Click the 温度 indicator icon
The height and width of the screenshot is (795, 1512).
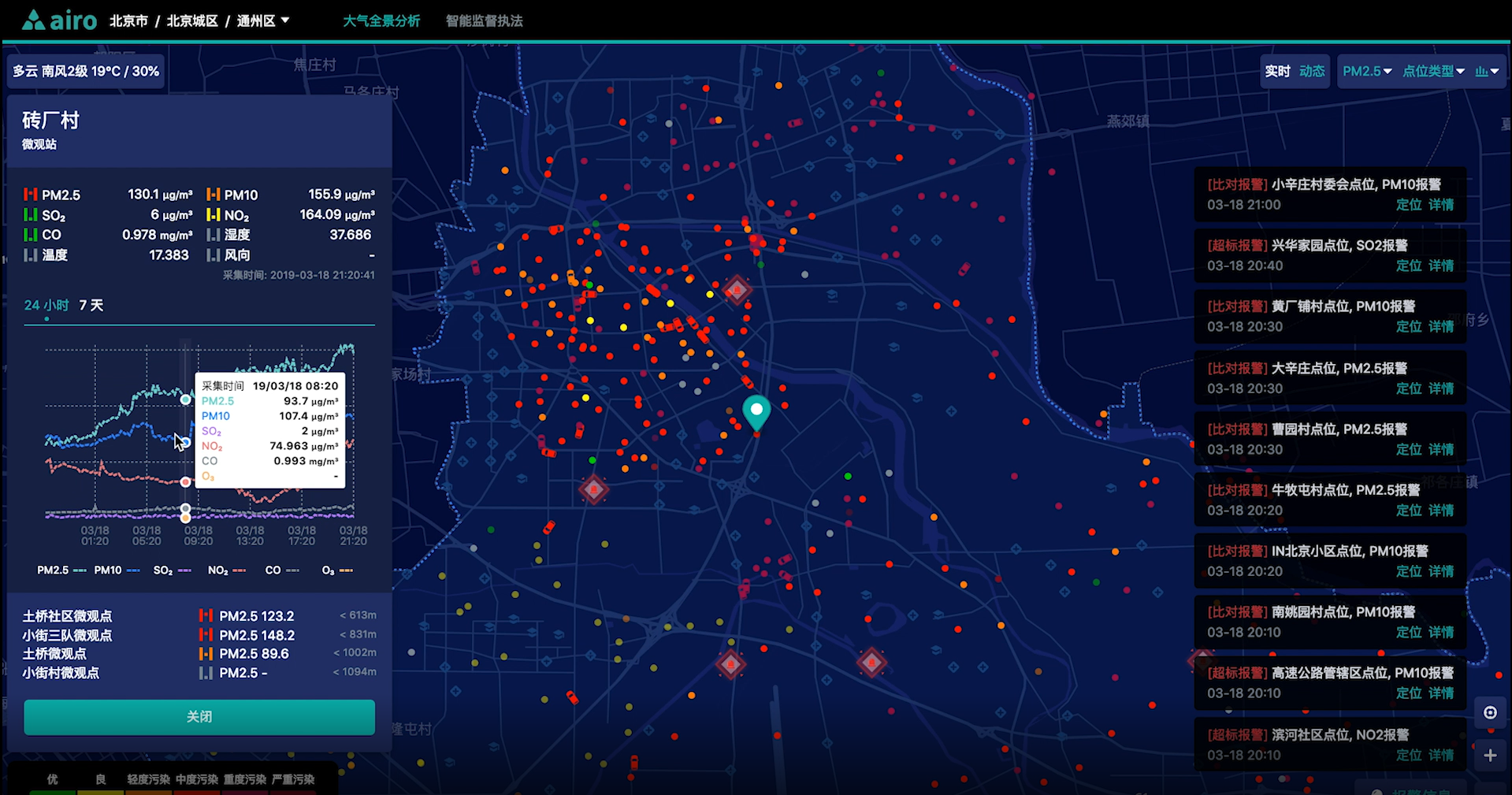[31, 255]
